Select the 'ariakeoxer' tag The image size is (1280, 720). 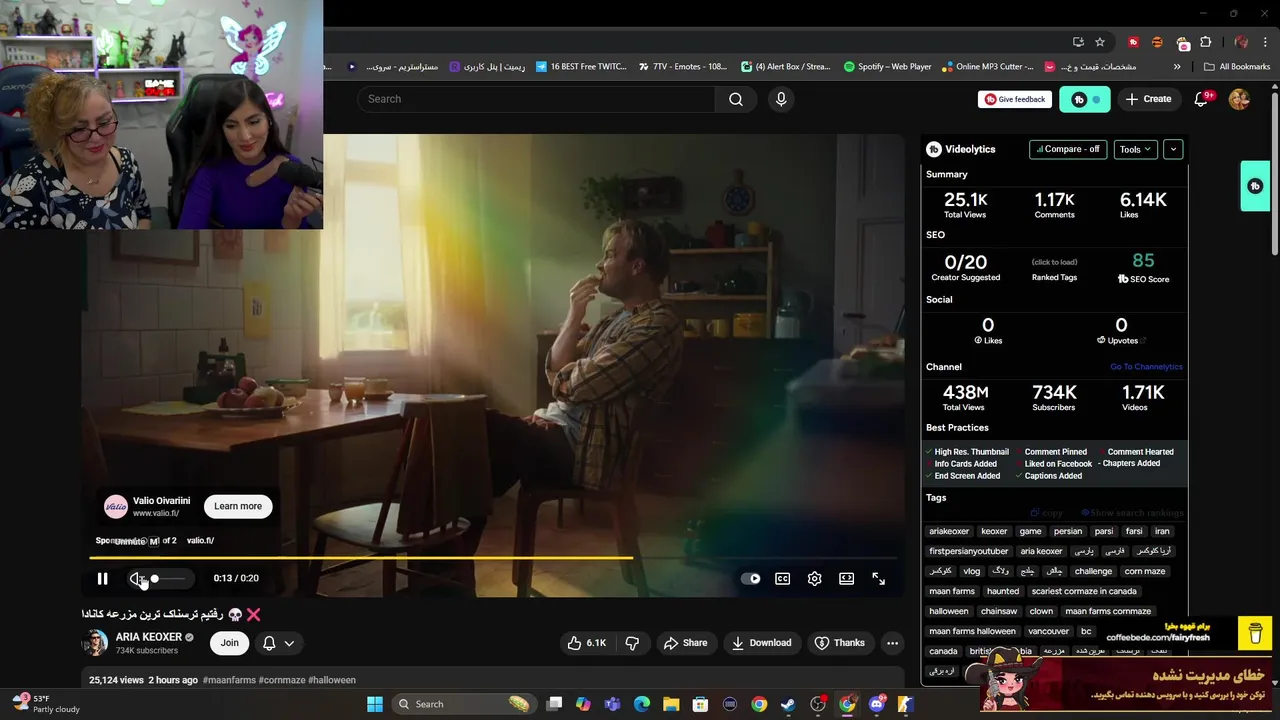click(x=949, y=531)
